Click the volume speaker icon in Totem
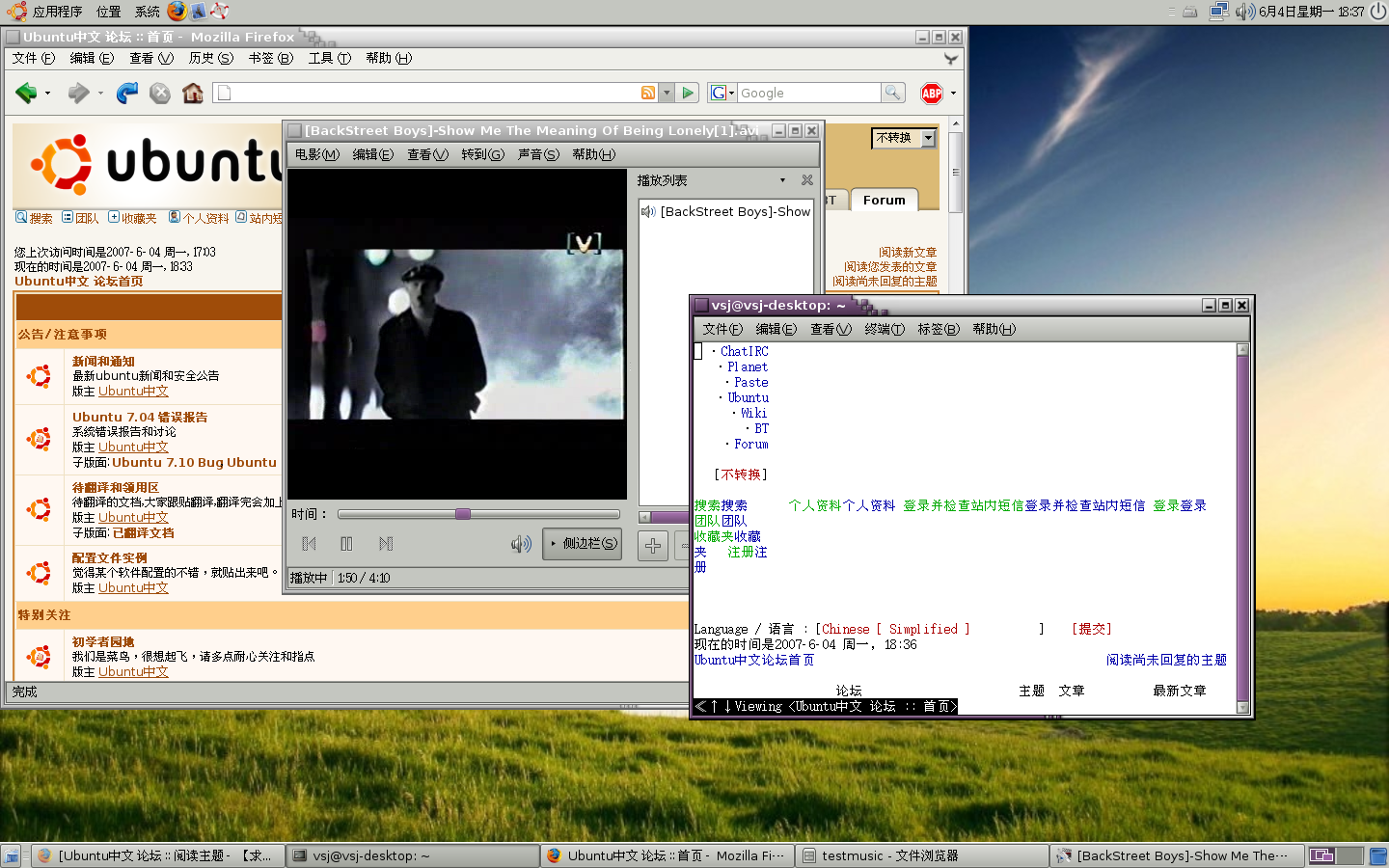The height and width of the screenshot is (868, 1389). [x=521, y=544]
